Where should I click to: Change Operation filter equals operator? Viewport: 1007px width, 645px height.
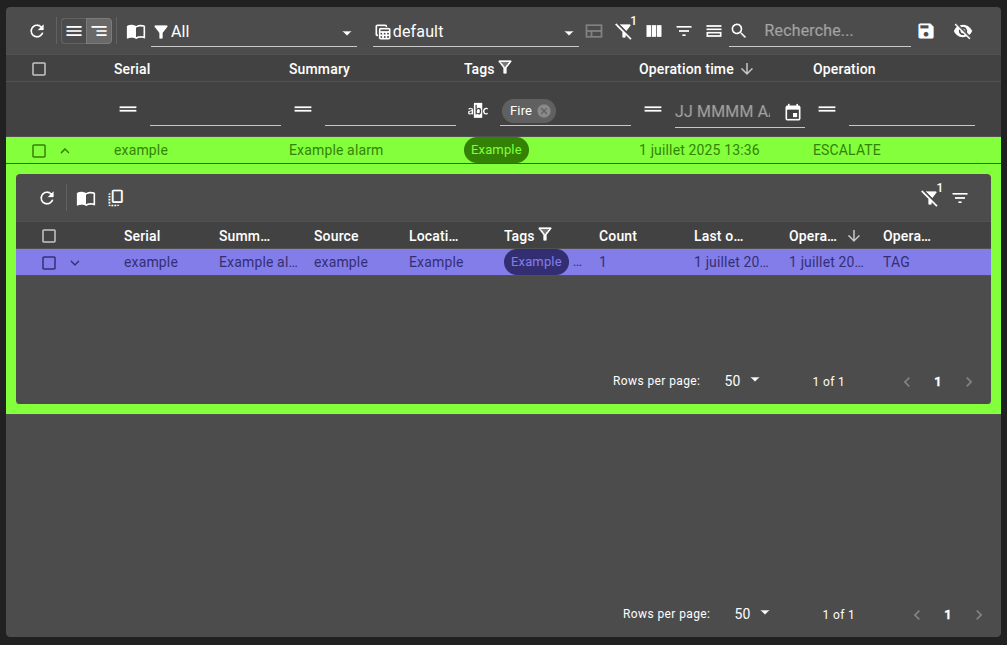827,109
